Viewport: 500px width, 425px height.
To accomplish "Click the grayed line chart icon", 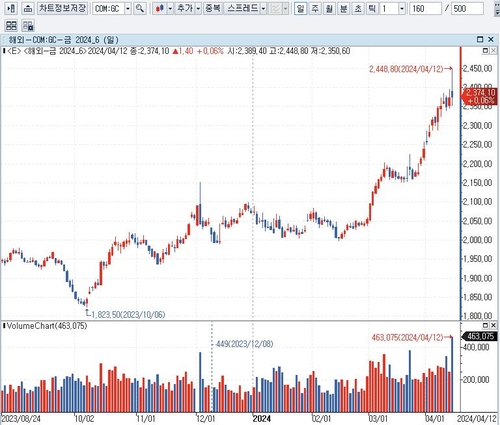I will coord(275,8).
